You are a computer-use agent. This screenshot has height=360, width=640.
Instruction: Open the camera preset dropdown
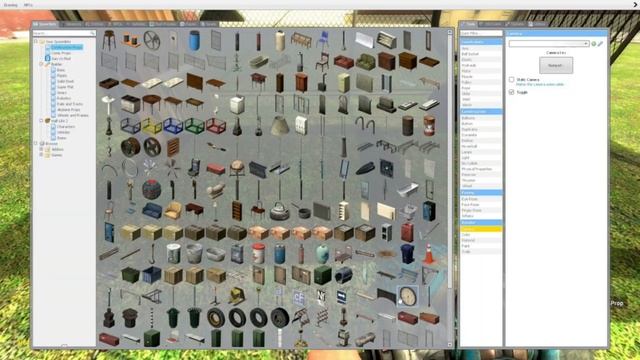pos(549,43)
